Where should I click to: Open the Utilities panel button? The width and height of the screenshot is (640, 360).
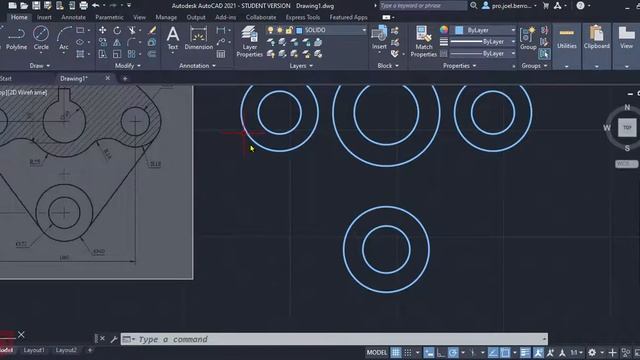(567, 45)
